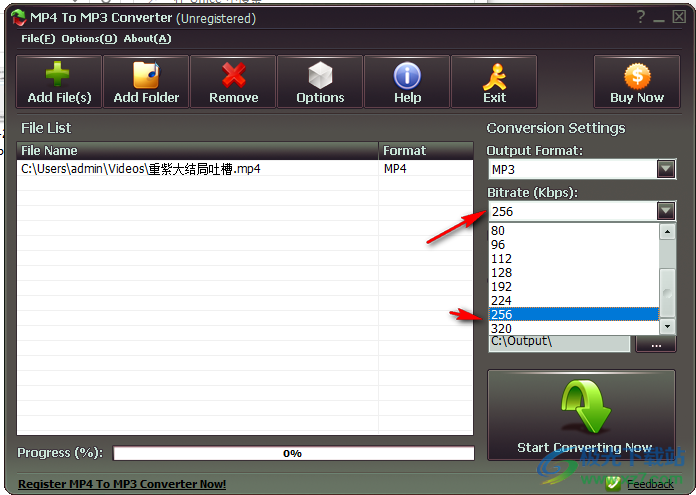The height and width of the screenshot is (495, 696).
Task: Click the question mark icon in title bar
Action: (x=641, y=17)
